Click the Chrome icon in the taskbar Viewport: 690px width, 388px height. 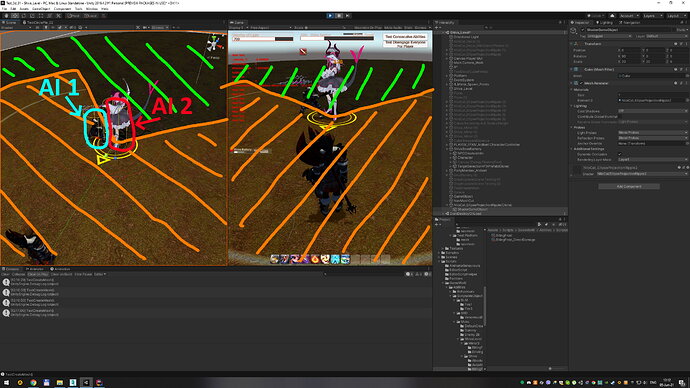(x=33, y=382)
